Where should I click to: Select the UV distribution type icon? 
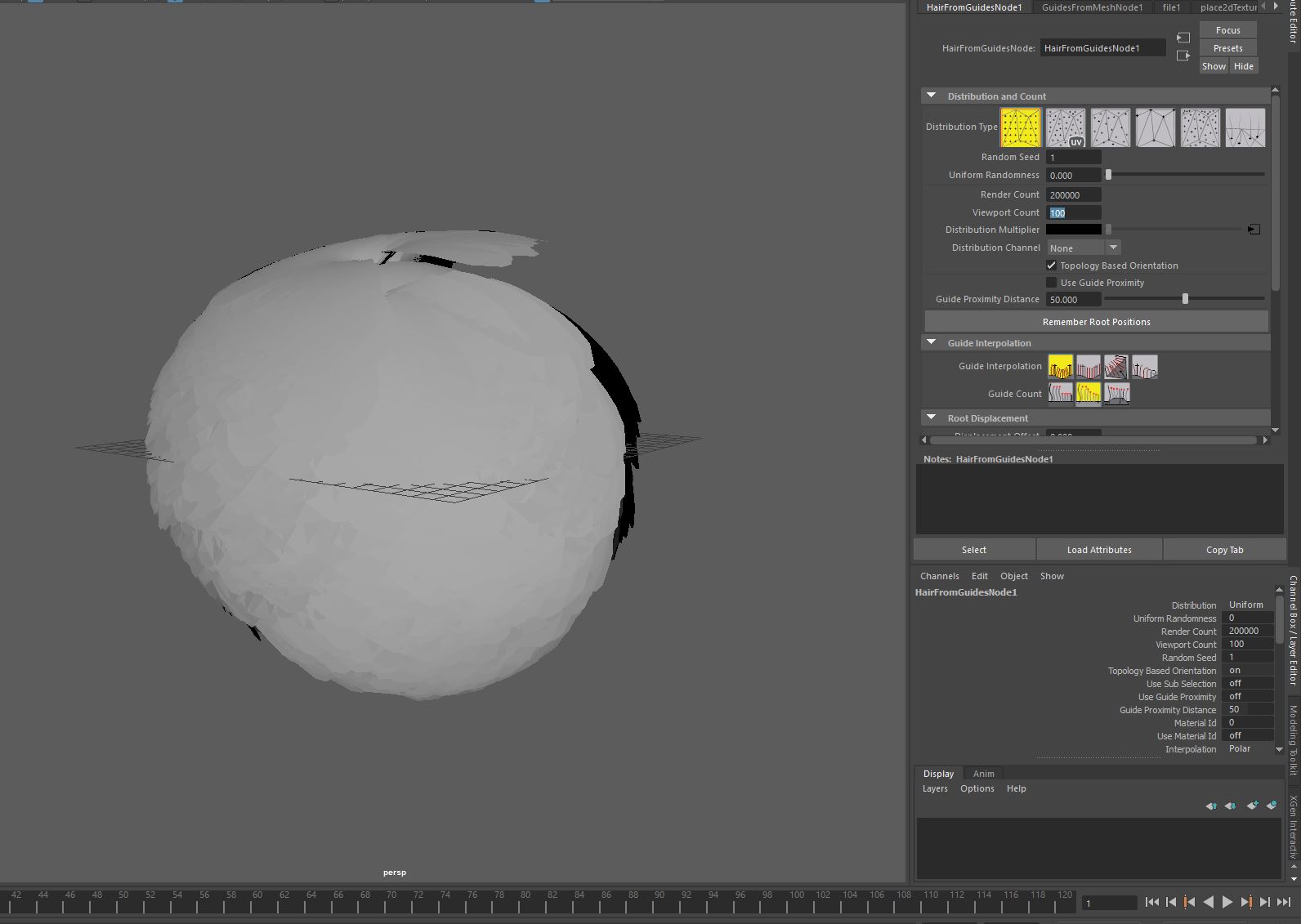1065,127
